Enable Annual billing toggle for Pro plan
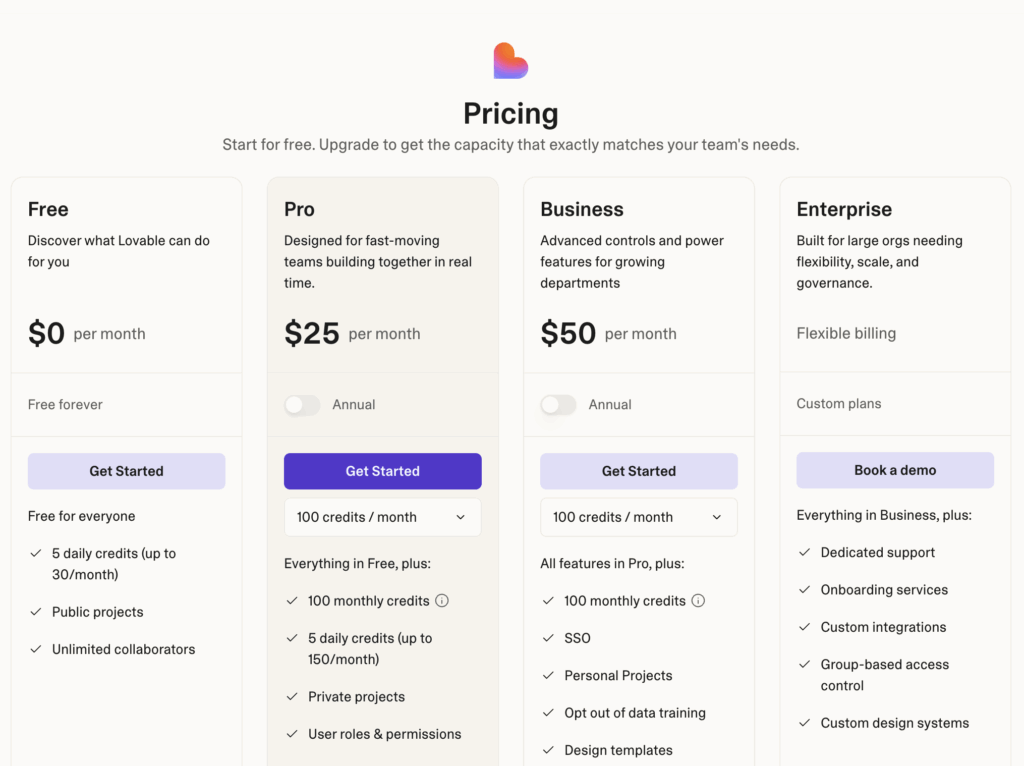Screen dimensions: 1024x766 click(302, 405)
